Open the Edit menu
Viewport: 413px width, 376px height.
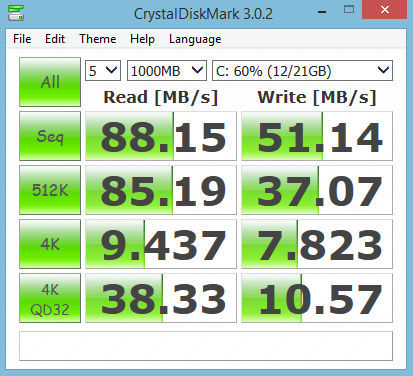[55, 39]
